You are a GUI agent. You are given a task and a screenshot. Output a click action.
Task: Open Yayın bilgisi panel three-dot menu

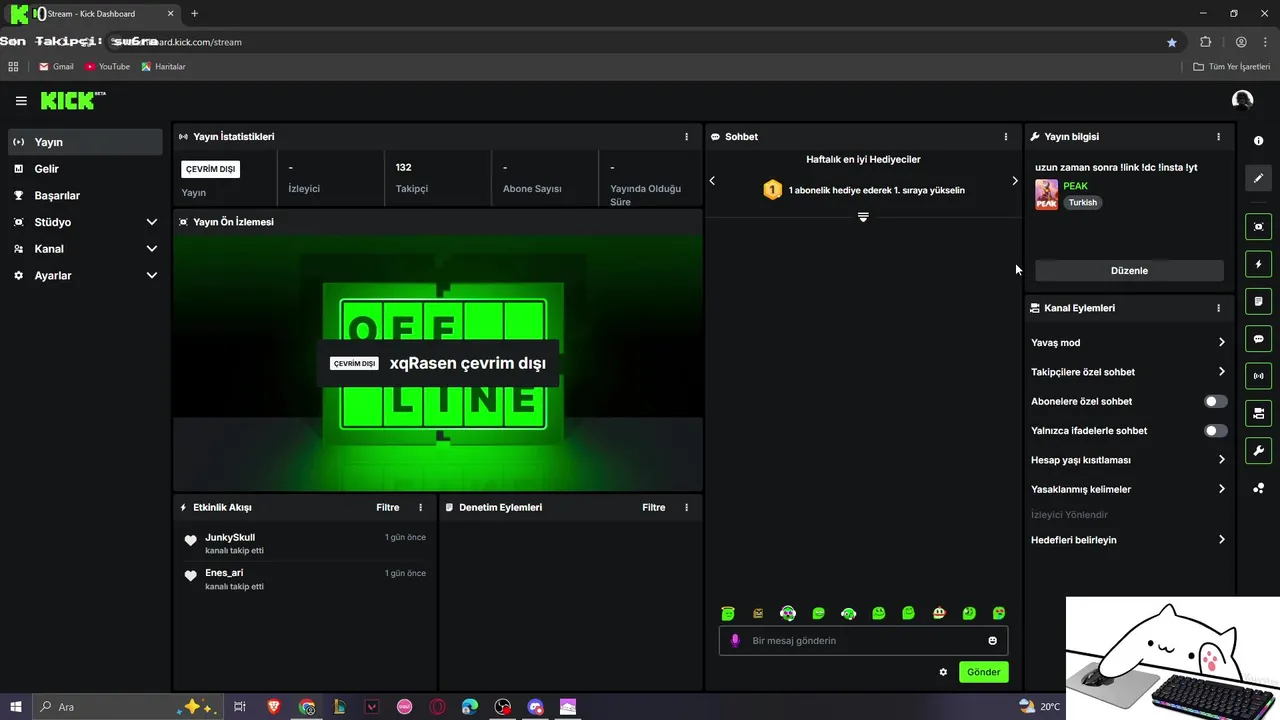click(1218, 136)
